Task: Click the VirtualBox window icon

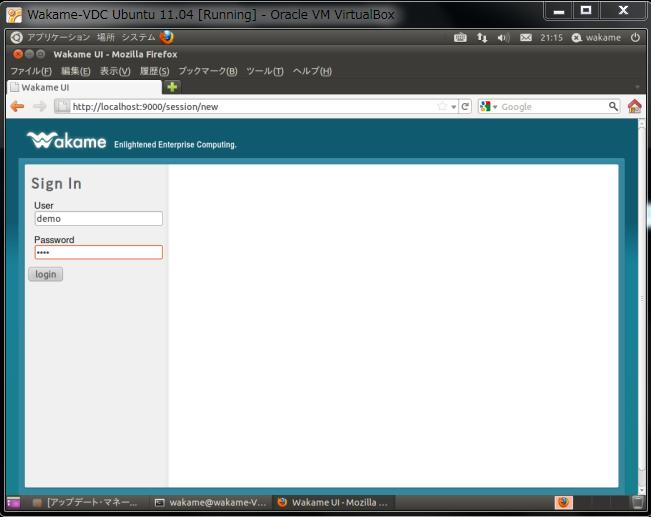Action: click(14, 15)
